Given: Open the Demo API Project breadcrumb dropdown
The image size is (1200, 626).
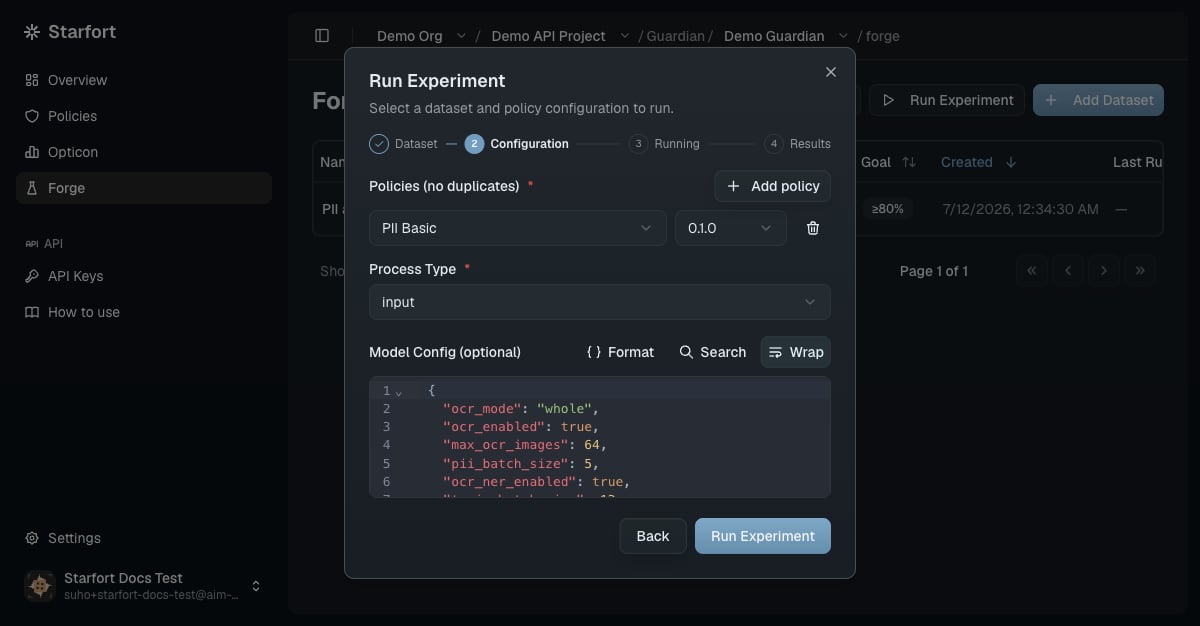Looking at the screenshot, I should point(625,36).
